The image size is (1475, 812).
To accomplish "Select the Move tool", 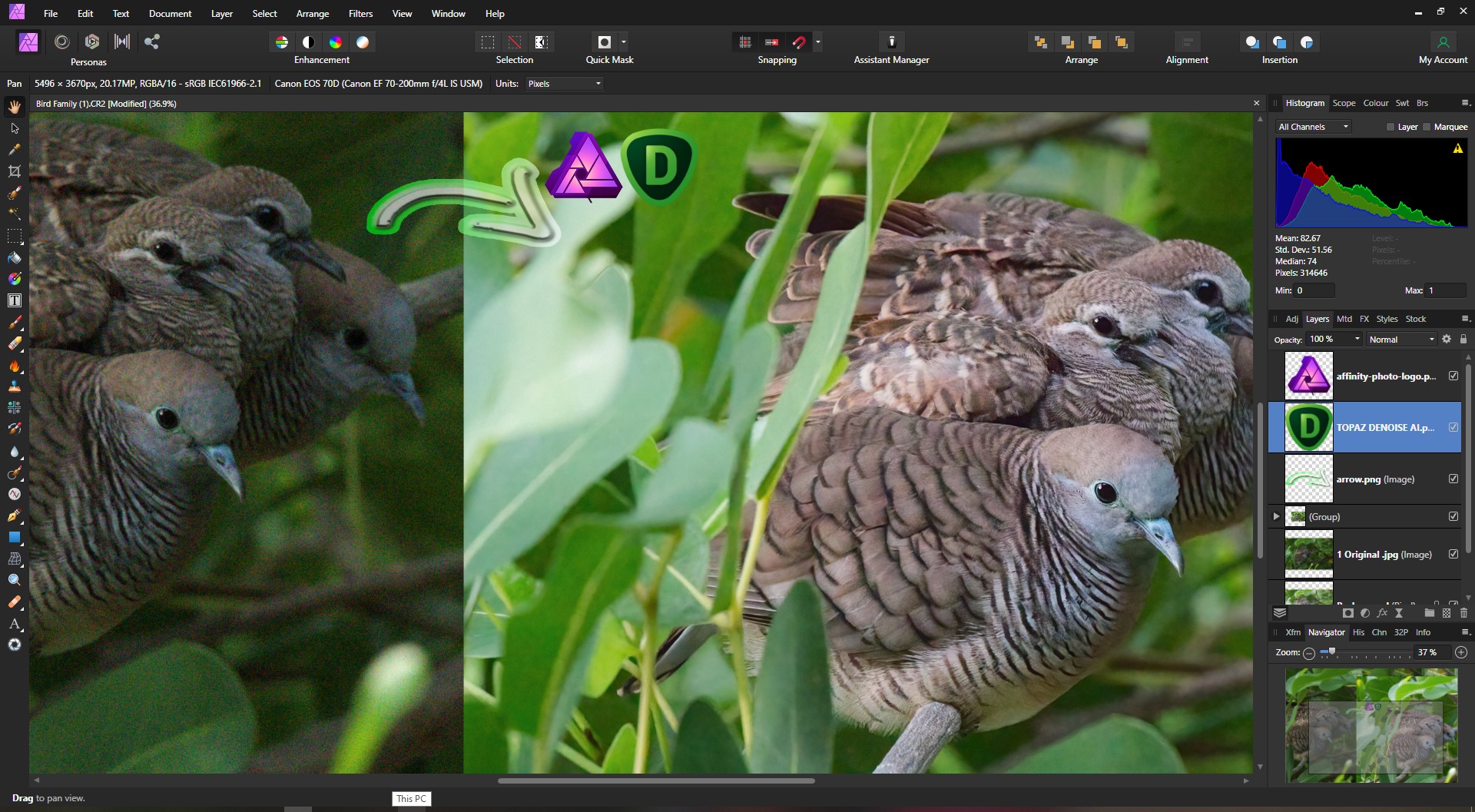I will click(x=14, y=128).
